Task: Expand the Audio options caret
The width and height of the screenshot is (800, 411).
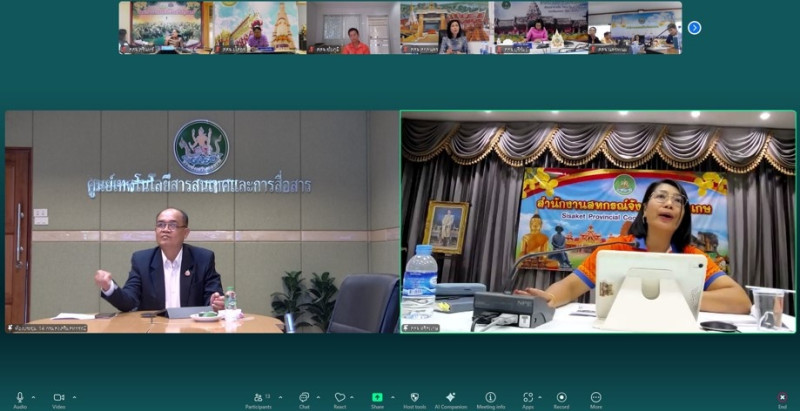Action: click(x=34, y=397)
